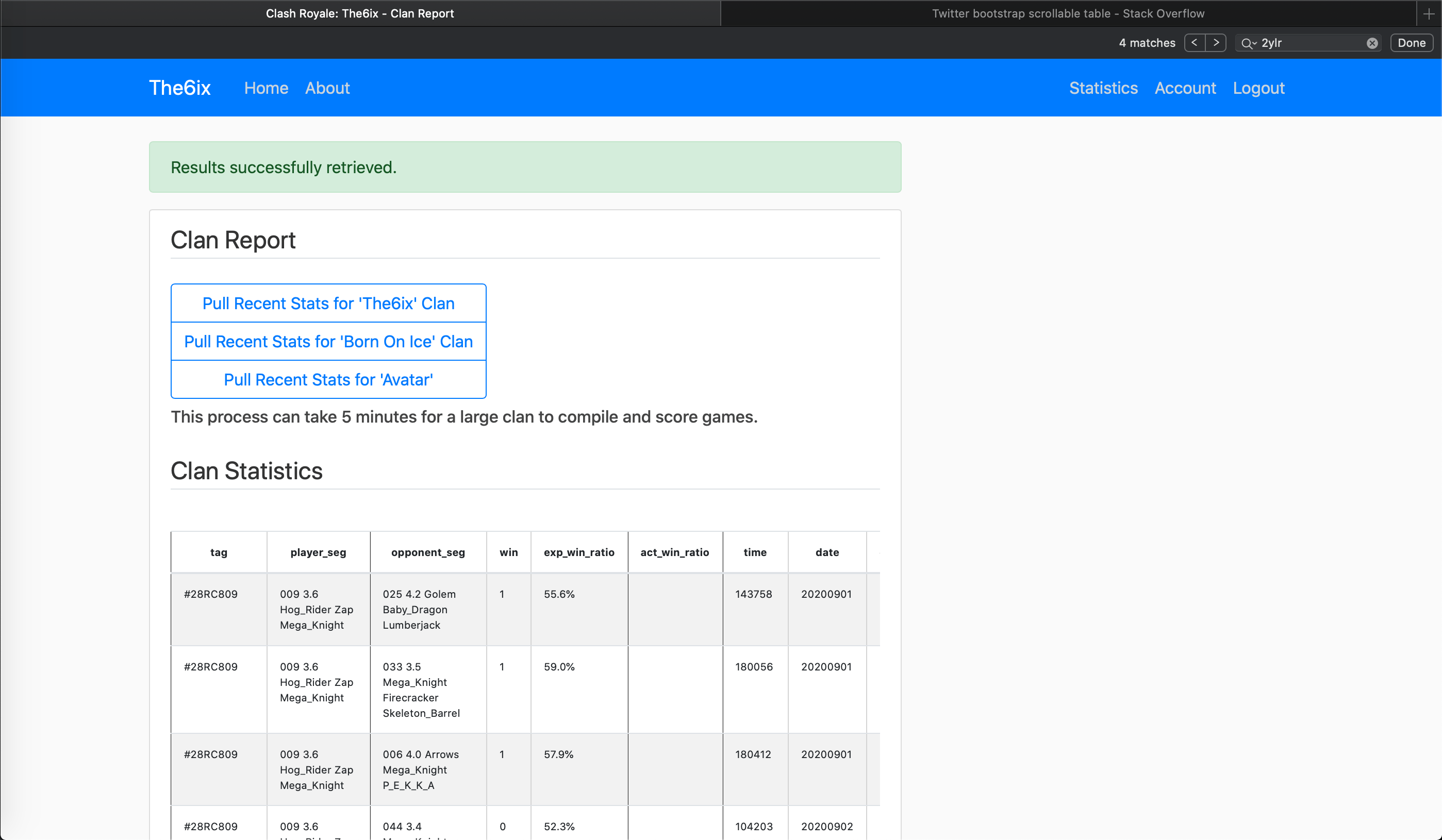
Task: Log out of The6ix
Action: coord(1258,88)
